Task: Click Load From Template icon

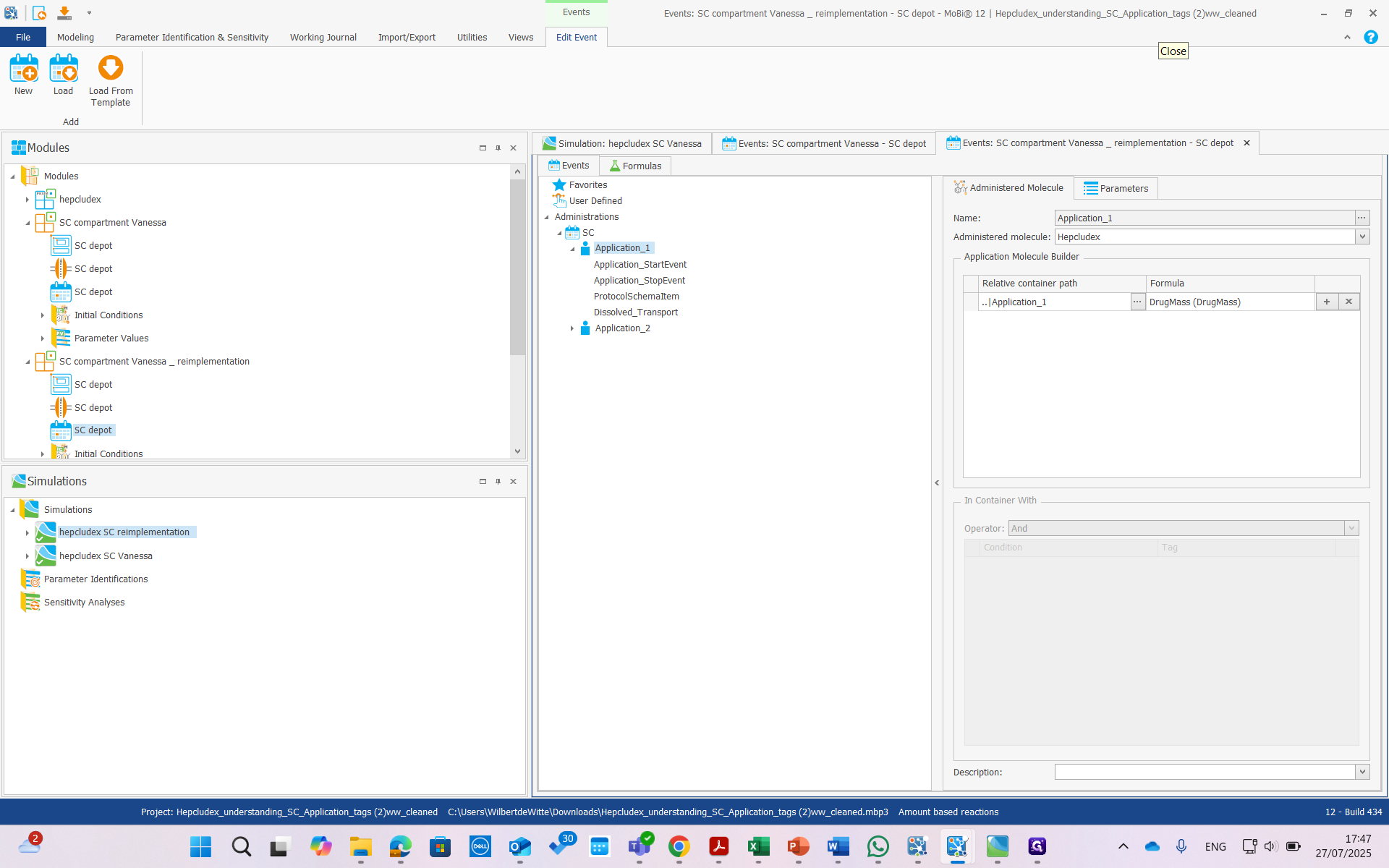Action: coord(111,69)
